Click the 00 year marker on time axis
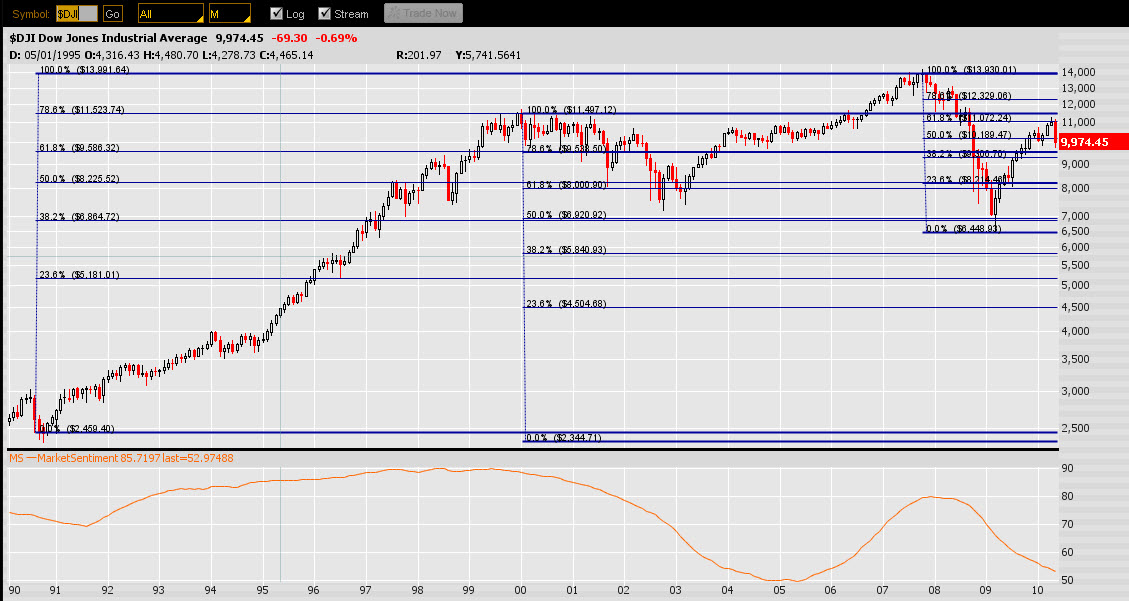 520,590
